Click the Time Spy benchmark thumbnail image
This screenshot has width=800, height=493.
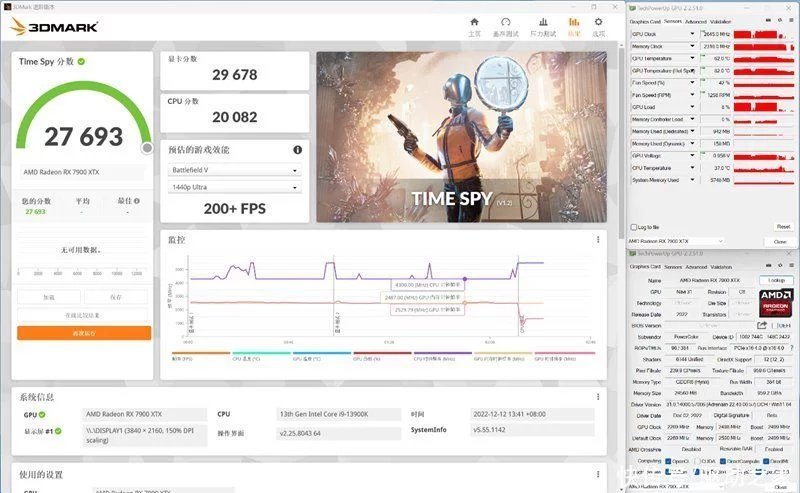tap(462, 137)
